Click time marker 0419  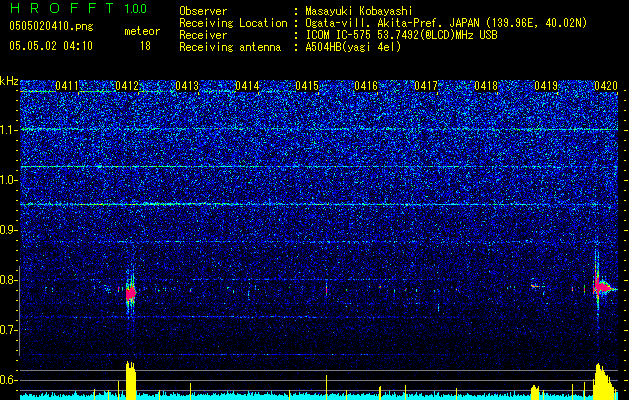click(x=546, y=86)
